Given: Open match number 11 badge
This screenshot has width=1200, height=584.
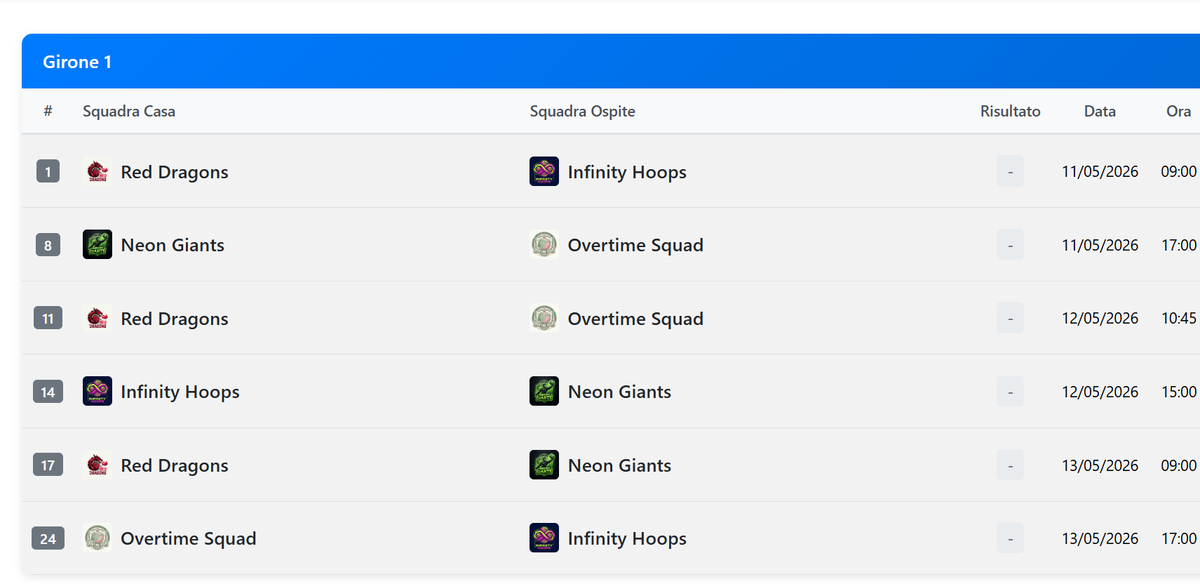Looking at the screenshot, I should (x=48, y=319).
